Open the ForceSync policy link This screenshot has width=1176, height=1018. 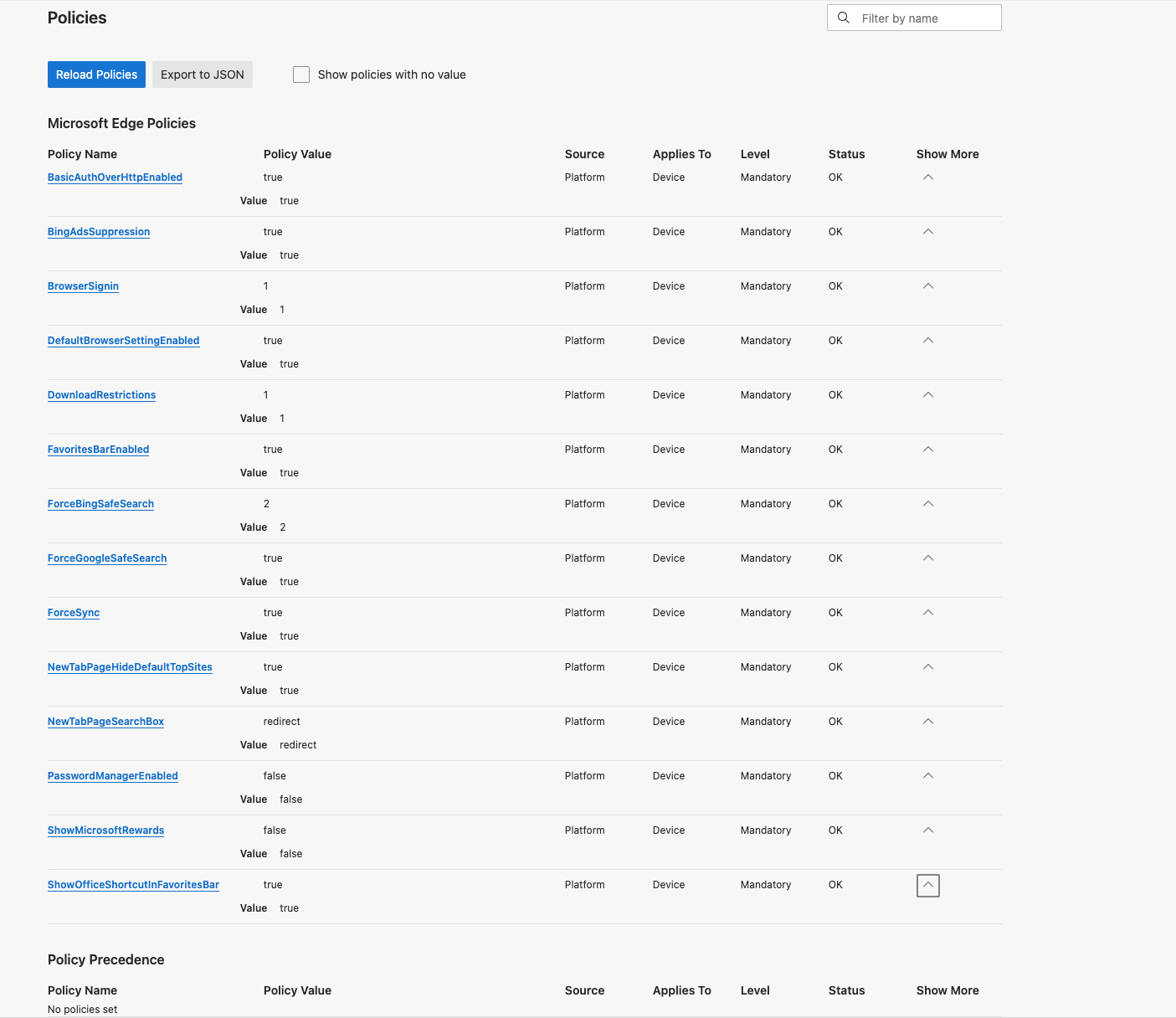(x=74, y=613)
